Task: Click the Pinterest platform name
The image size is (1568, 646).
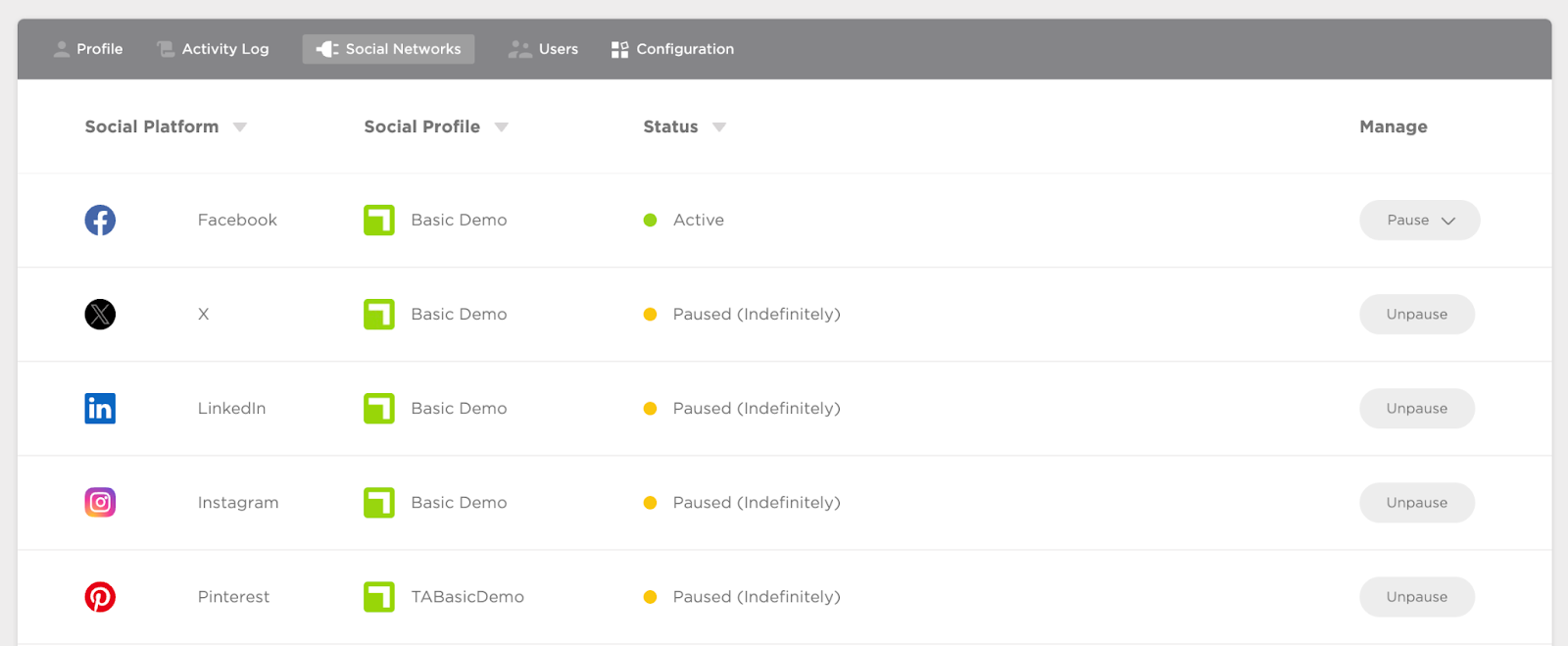Action: point(233,597)
